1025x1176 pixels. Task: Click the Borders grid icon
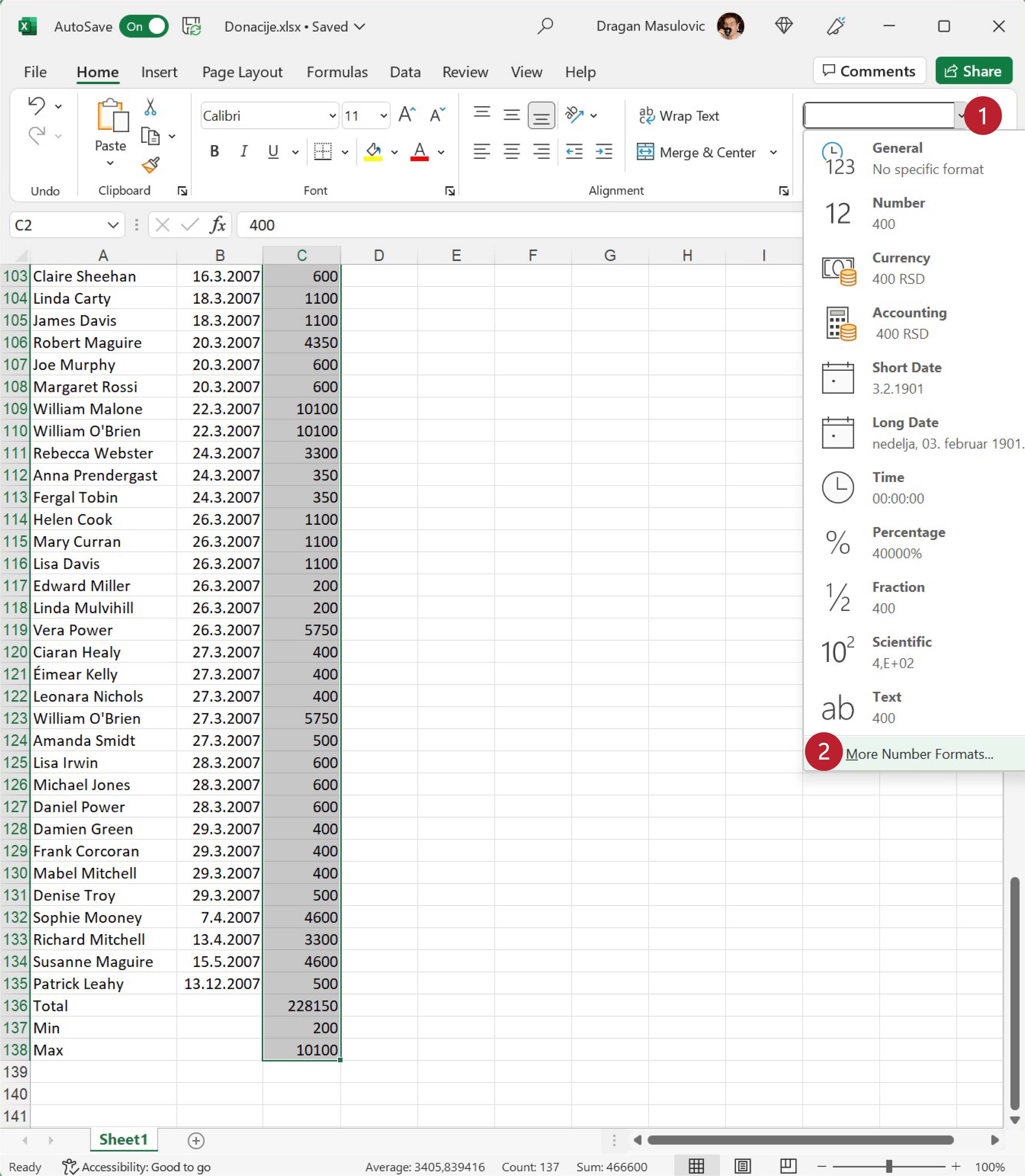tap(323, 152)
